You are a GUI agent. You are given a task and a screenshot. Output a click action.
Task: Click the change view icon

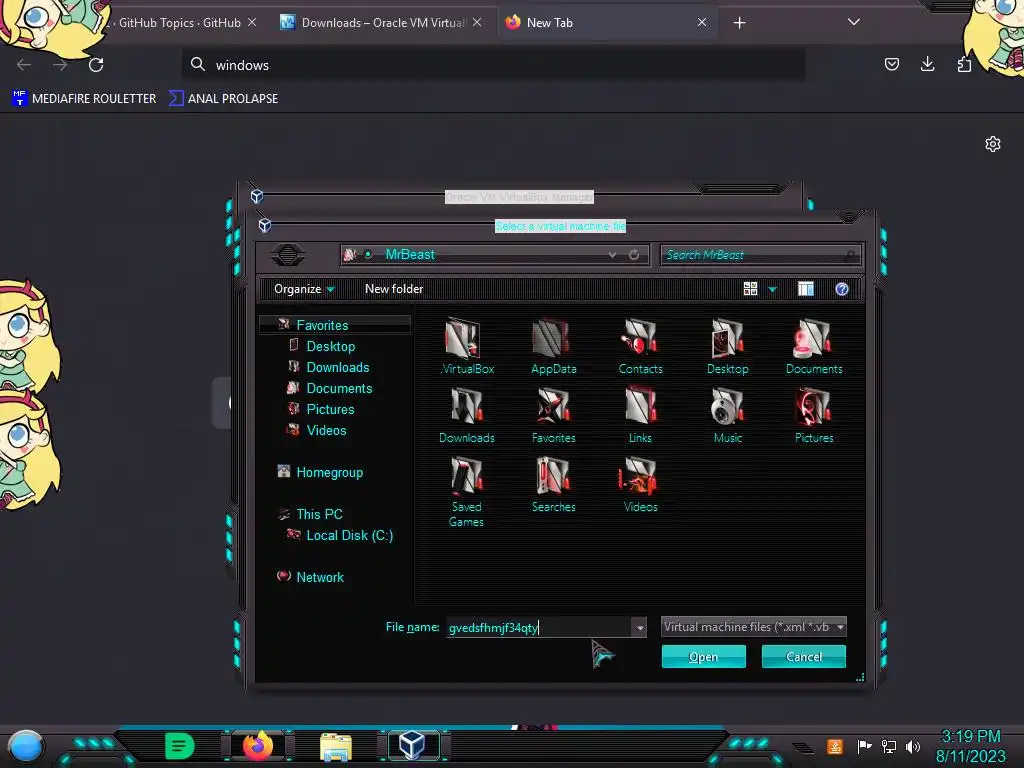750,289
